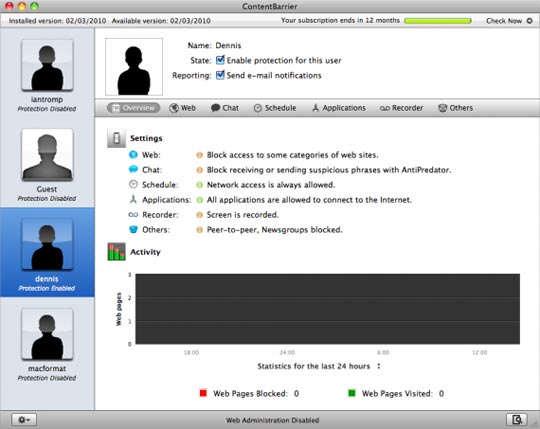Open the Schedule tab
The image size is (540, 429).
[x=275, y=108]
